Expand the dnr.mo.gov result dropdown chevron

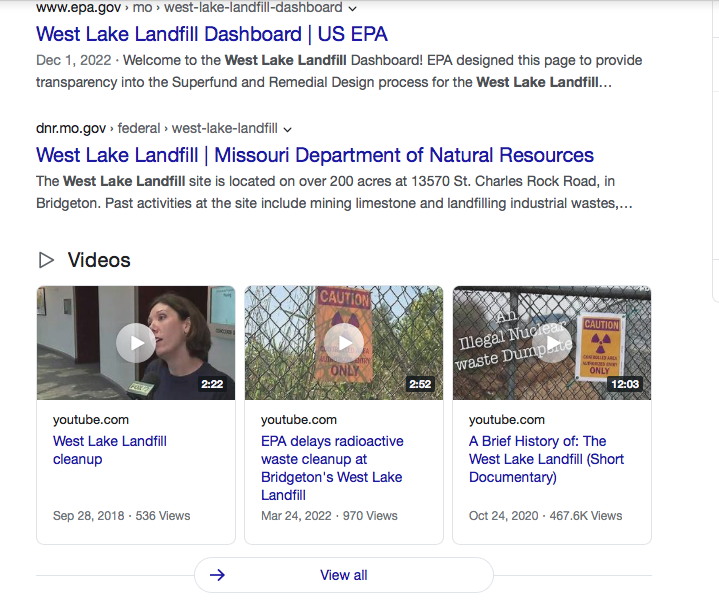click(x=288, y=129)
